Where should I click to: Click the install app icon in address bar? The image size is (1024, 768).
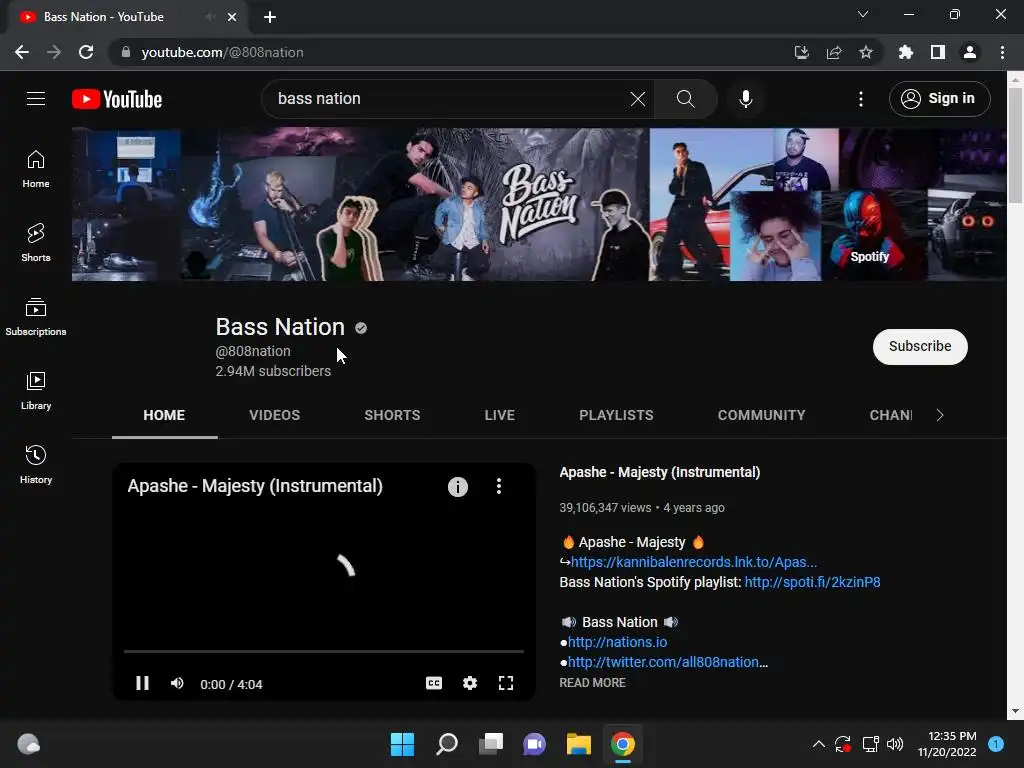[x=801, y=52]
